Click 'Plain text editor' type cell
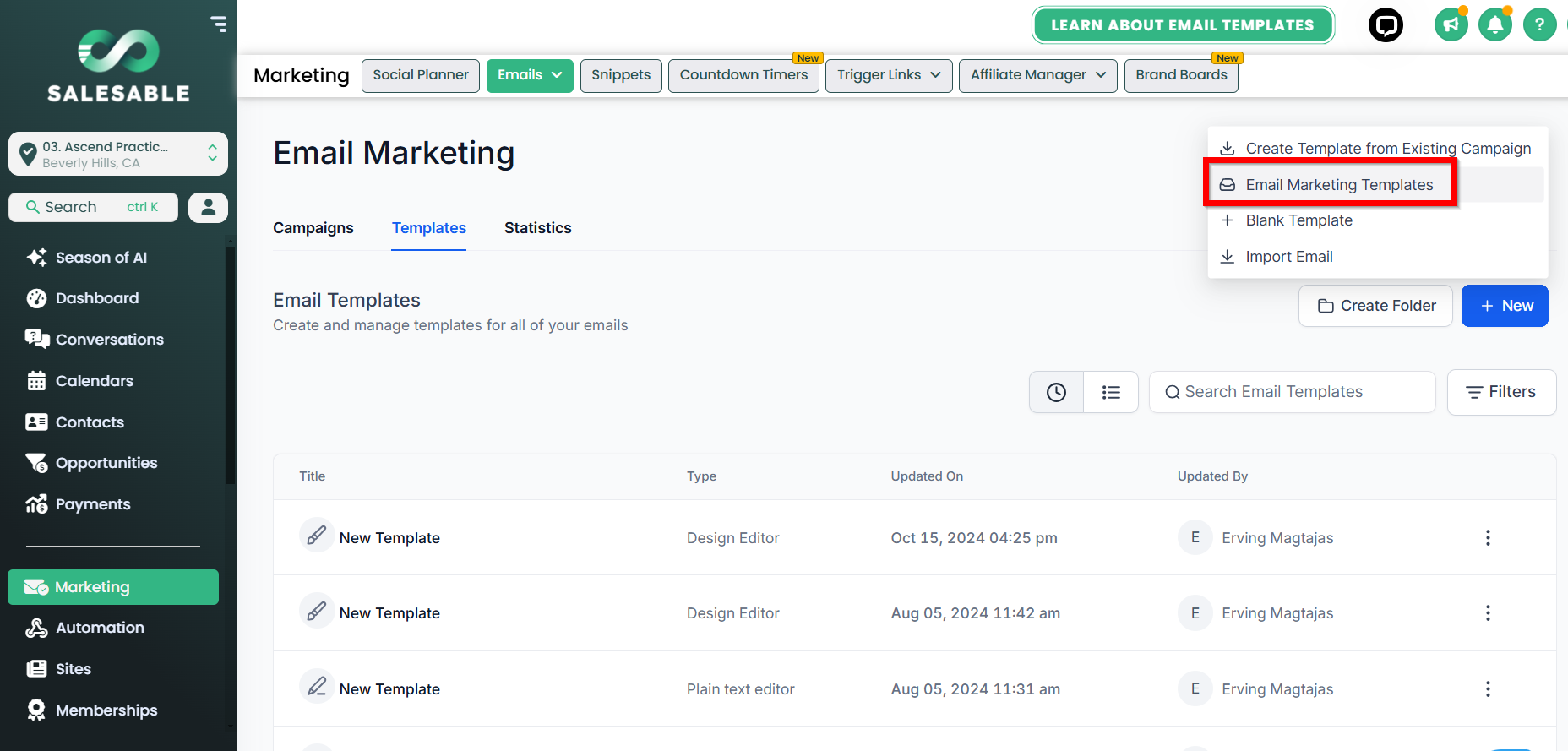The height and width of the screenshot is (751, 1568). (740, 689)
